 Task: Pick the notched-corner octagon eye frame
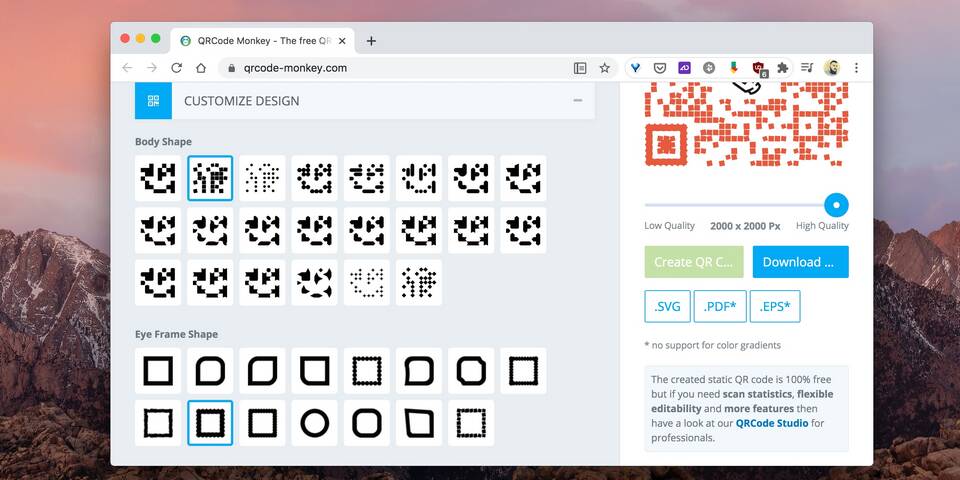[x=471, y=370]
